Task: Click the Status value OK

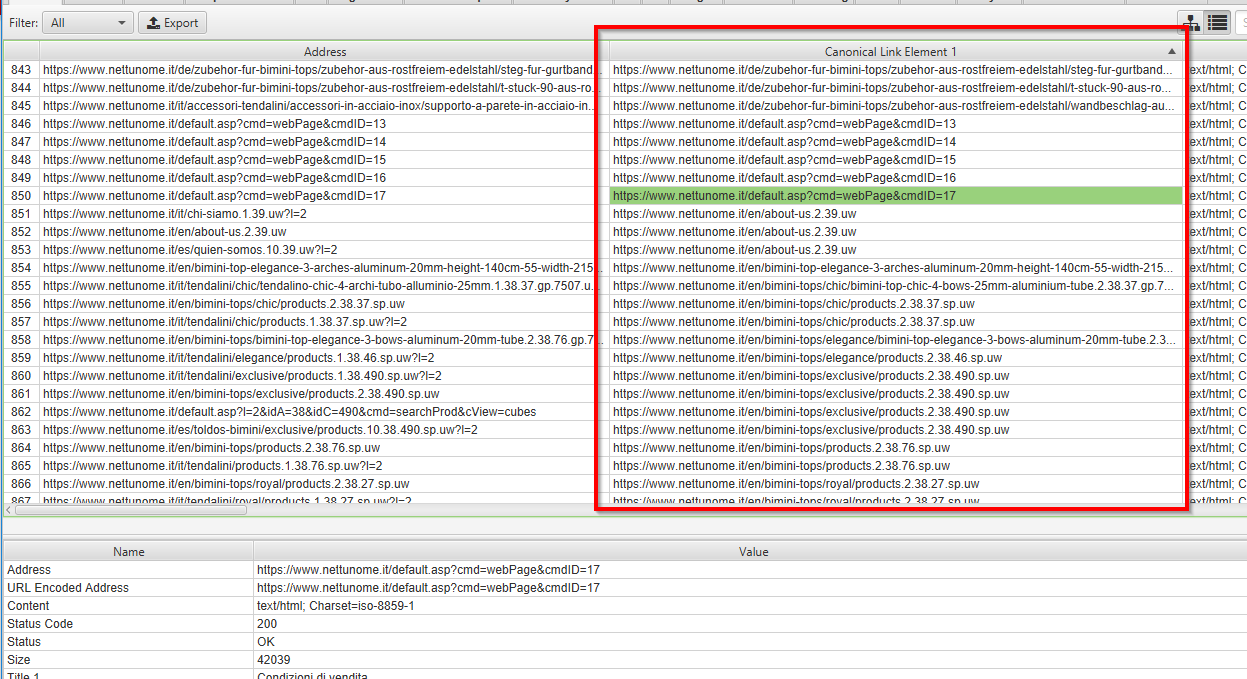Action: pos(266,642)
